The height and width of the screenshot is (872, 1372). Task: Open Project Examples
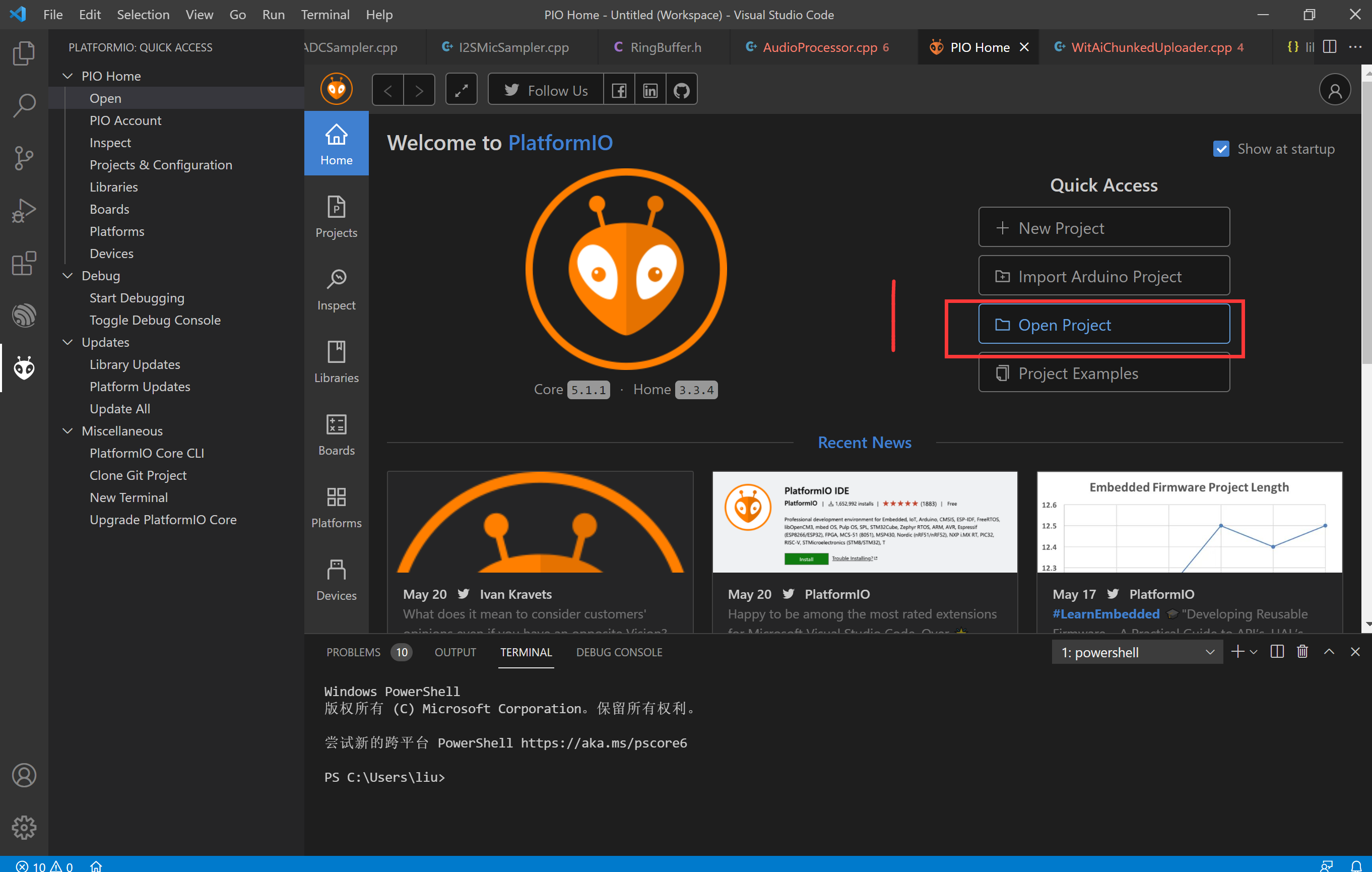pyautogui.click(x=1103, y=373)
